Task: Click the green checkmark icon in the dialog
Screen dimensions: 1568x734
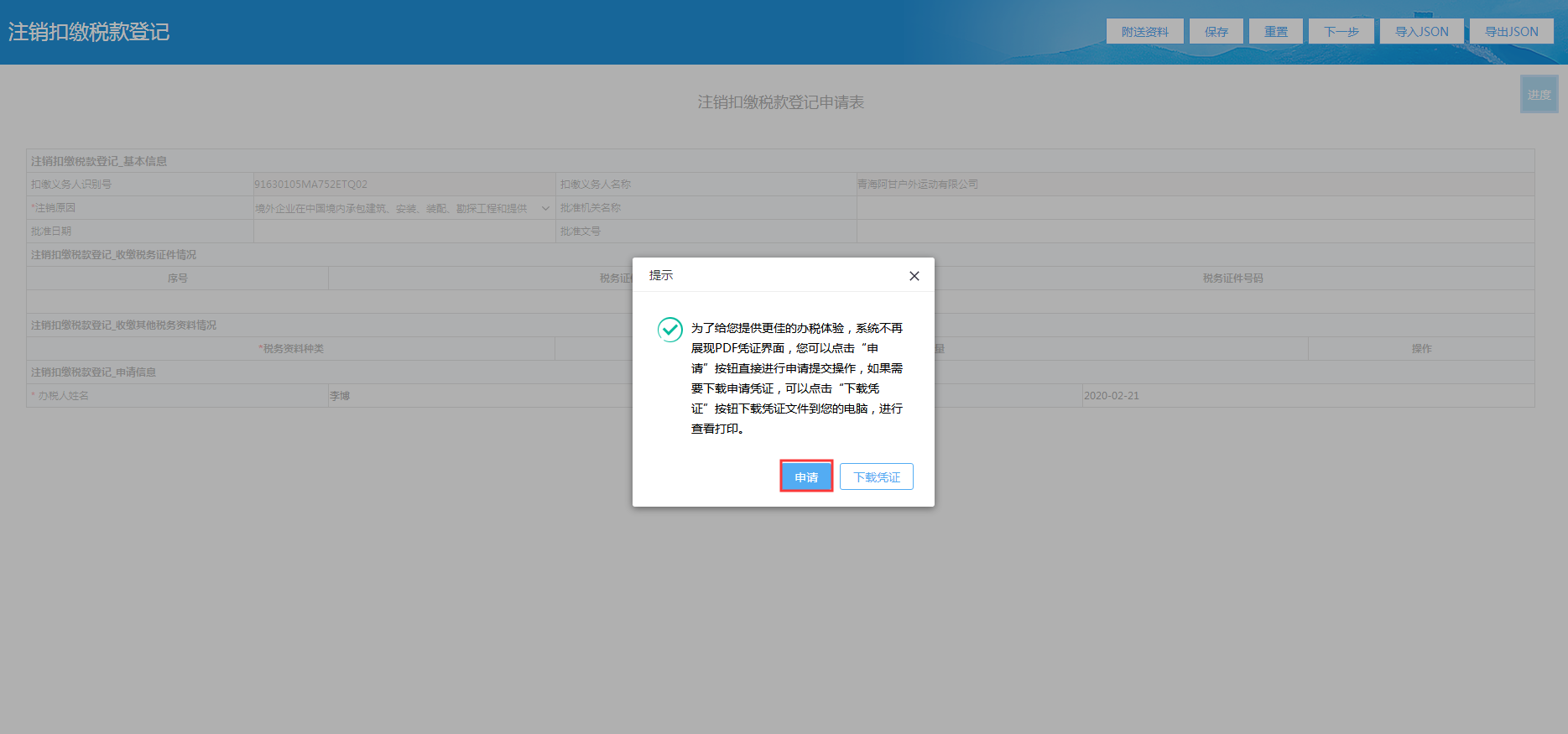Action: point(669,330)
